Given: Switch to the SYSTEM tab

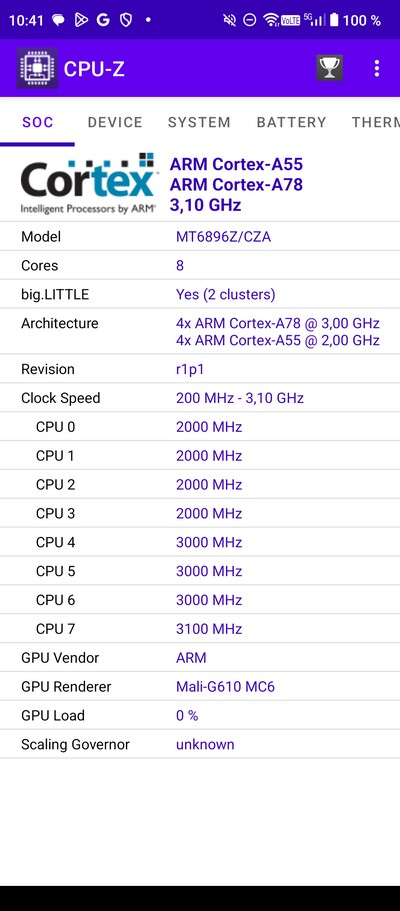Looking at the screenshot, I should pyautogui.click(x=199, y=122).
